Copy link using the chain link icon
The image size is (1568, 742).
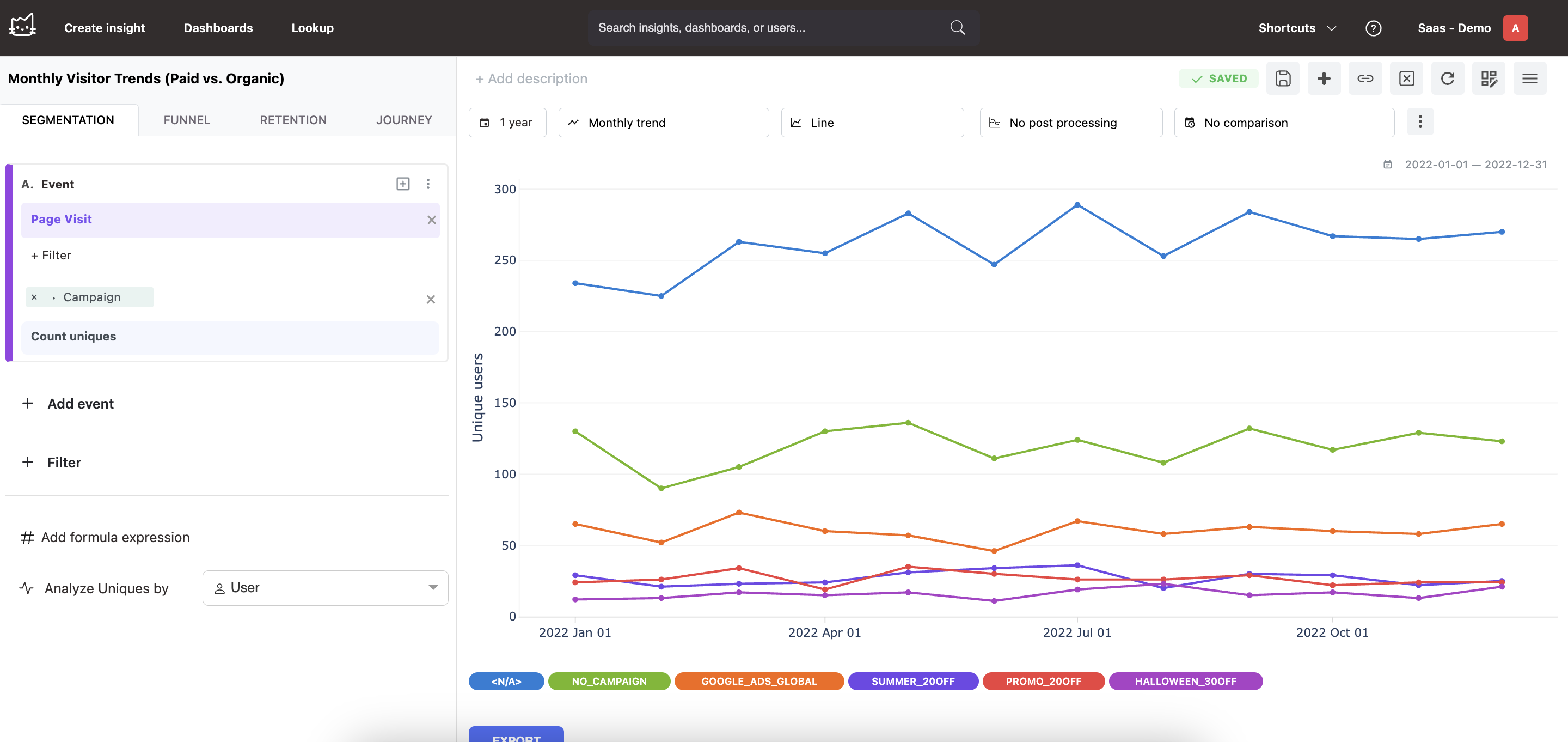pos(1365,78)
